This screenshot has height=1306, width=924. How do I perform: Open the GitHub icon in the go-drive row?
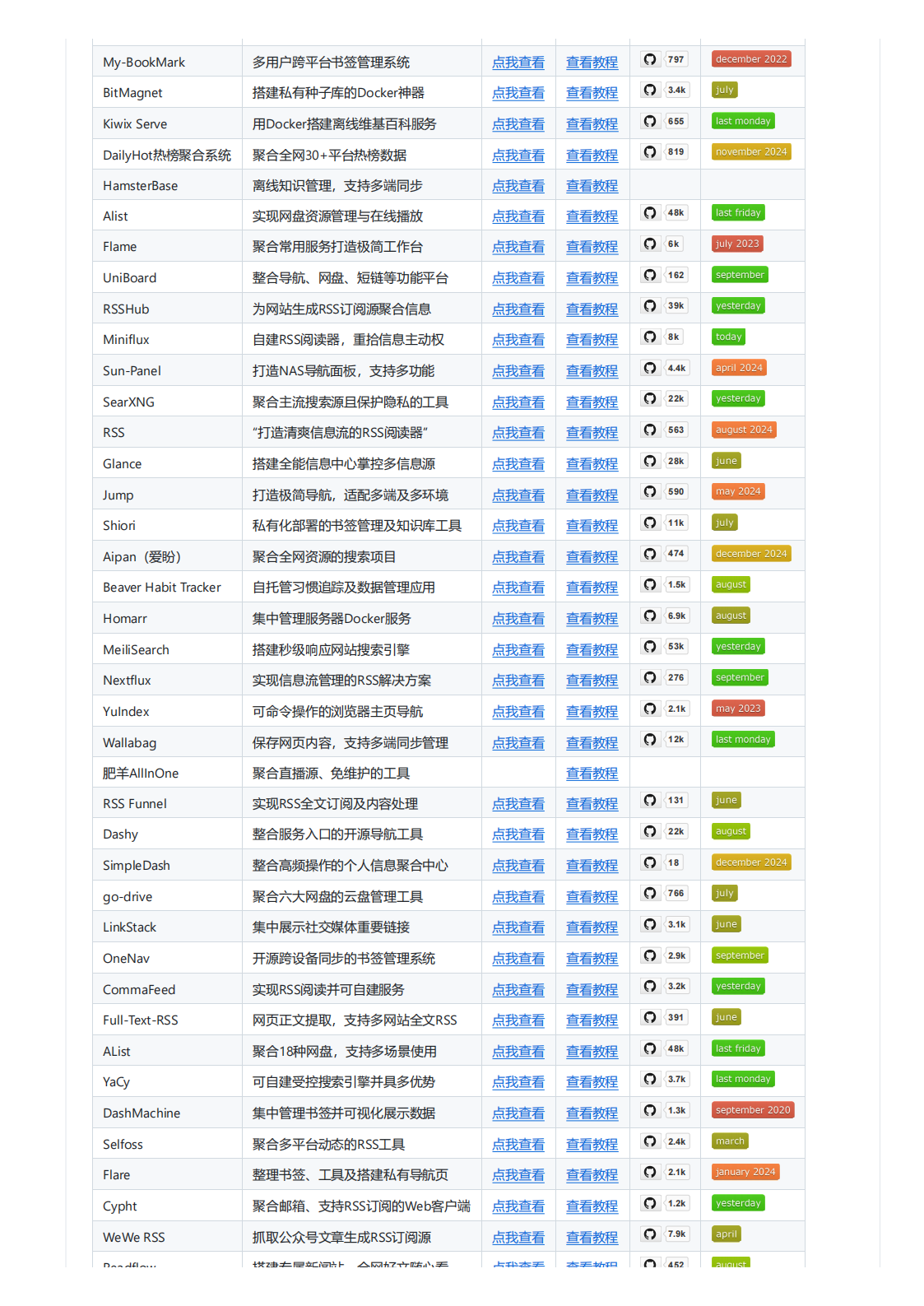click(650, 893)
